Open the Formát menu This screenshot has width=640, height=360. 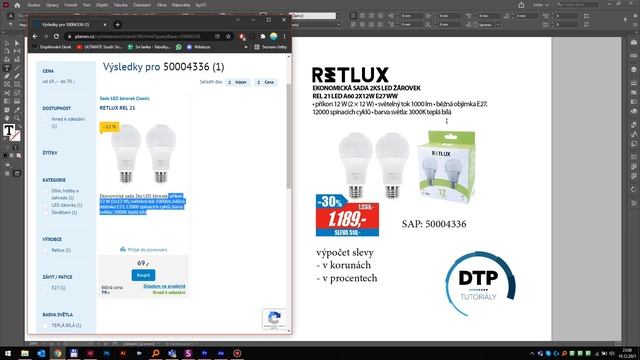[x=71, y=5]
